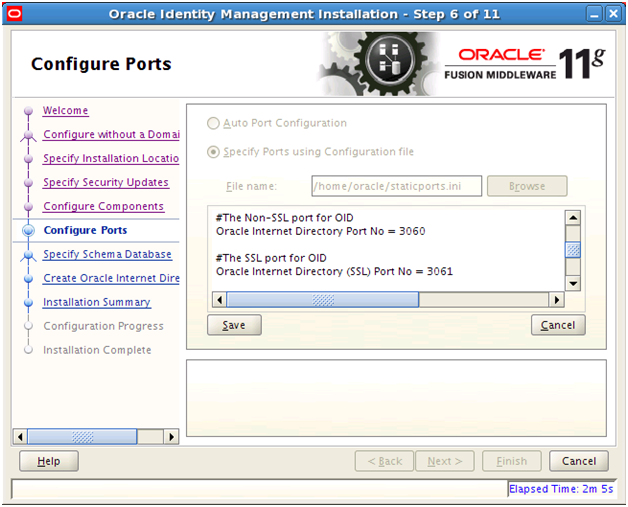Viewport: 628px width, 507px height.
Task: Click vertical scrollbar thumb in ports text area
Action: 573,250
